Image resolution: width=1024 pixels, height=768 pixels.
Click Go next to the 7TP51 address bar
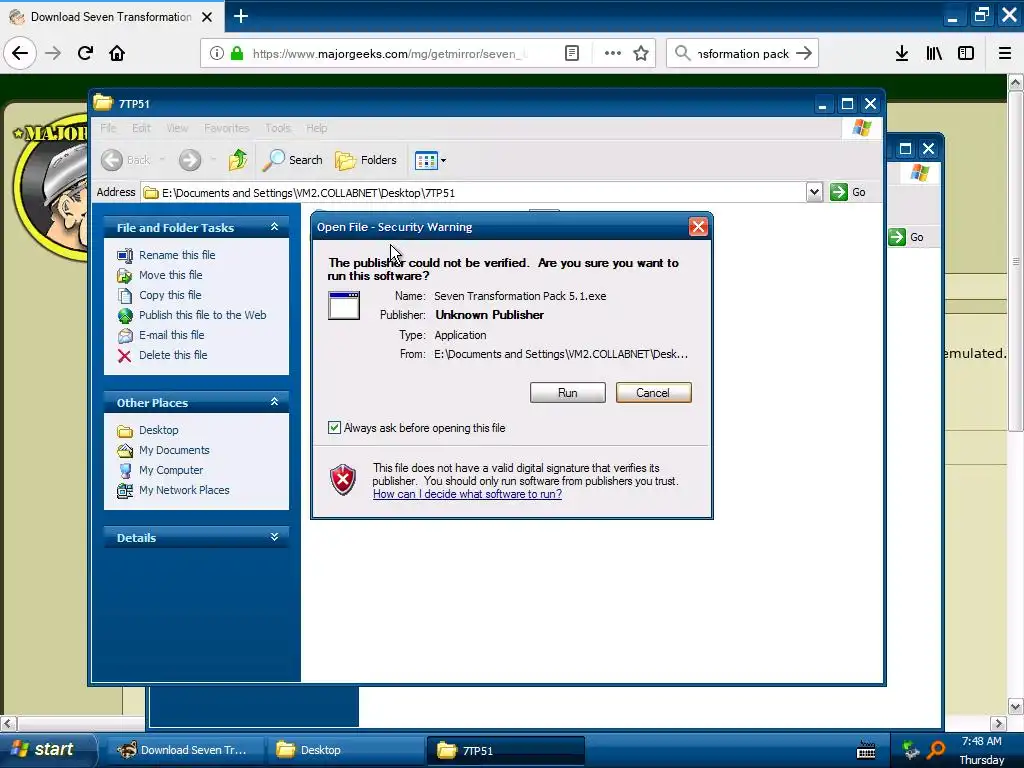[848, 192]
